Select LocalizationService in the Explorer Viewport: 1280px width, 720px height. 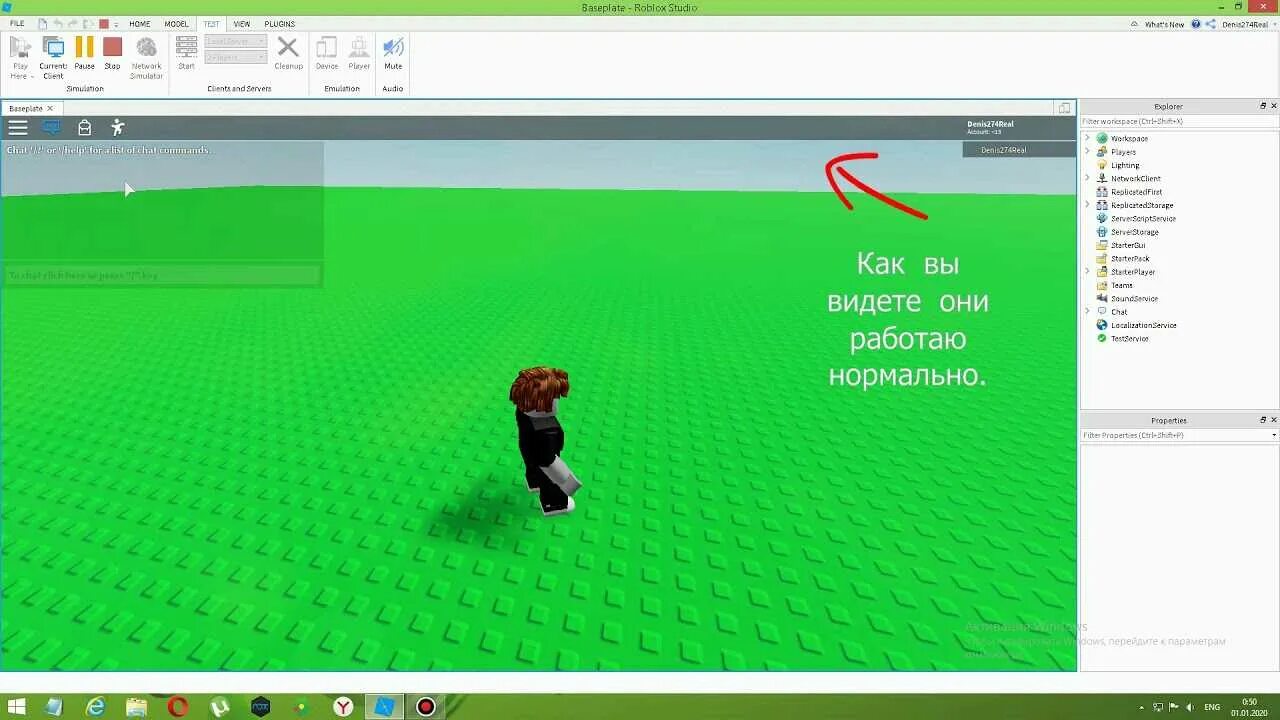pos(1143,325)
